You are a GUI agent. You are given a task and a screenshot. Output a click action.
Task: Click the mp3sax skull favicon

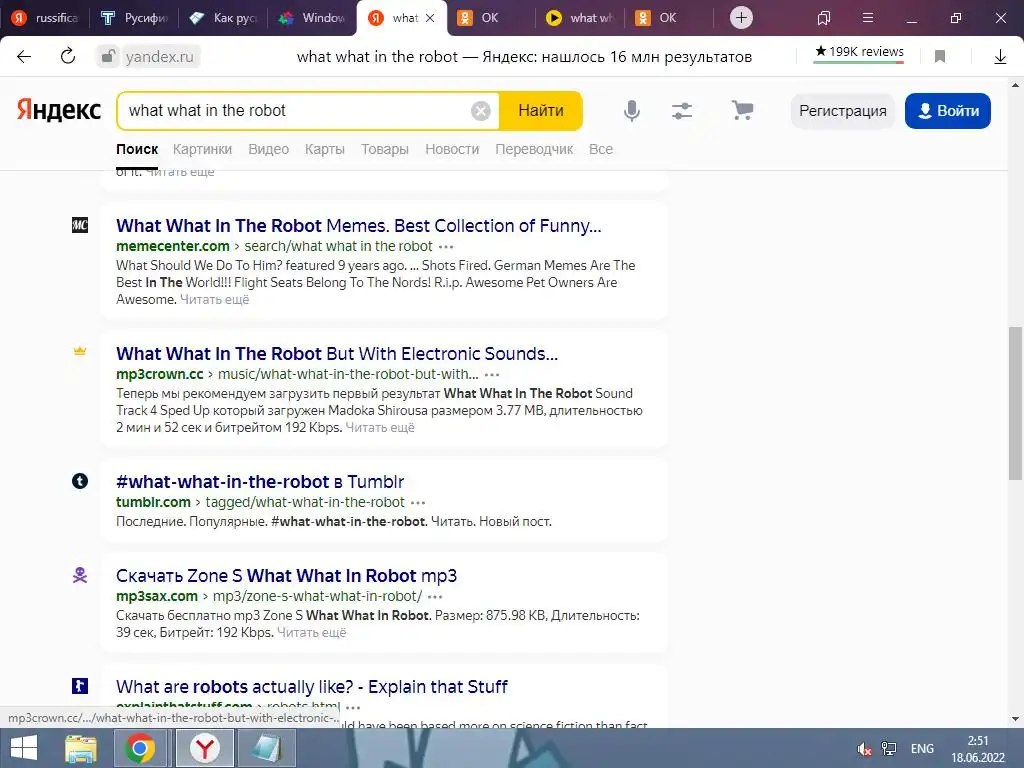click(x=80, y=575)
